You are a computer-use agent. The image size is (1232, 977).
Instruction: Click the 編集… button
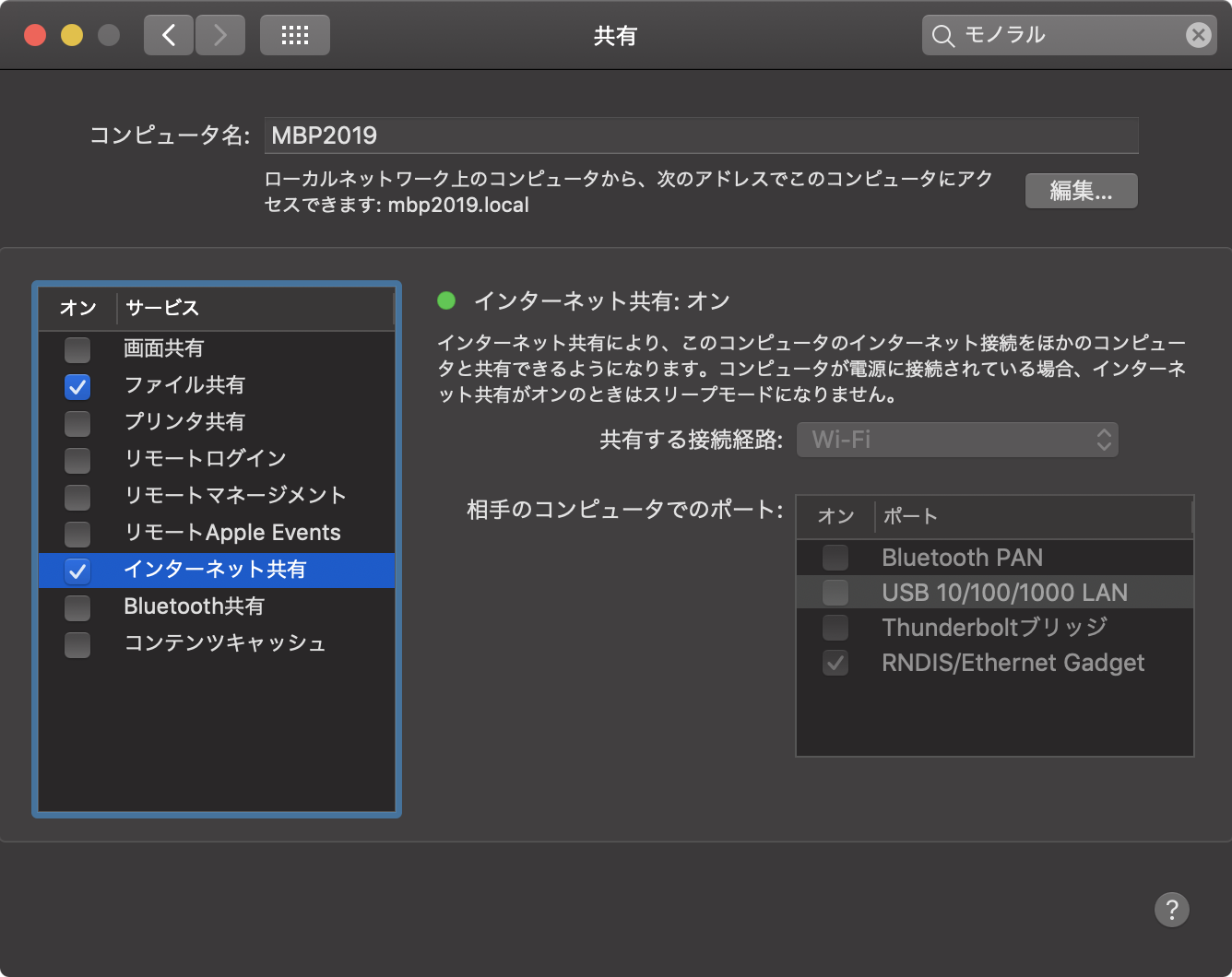coord(1081,191)
